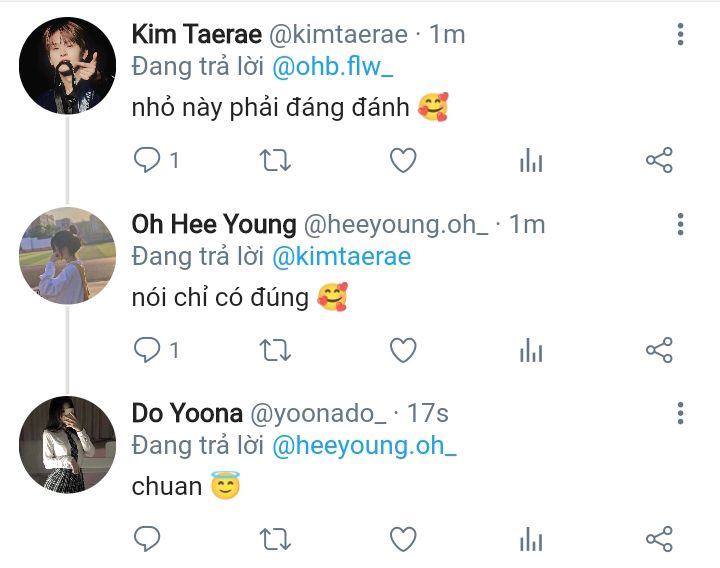Viewport: 720px width, 568px height.
Task: Reply to Kim Taerae's tweet
Action: coord(148,160)
